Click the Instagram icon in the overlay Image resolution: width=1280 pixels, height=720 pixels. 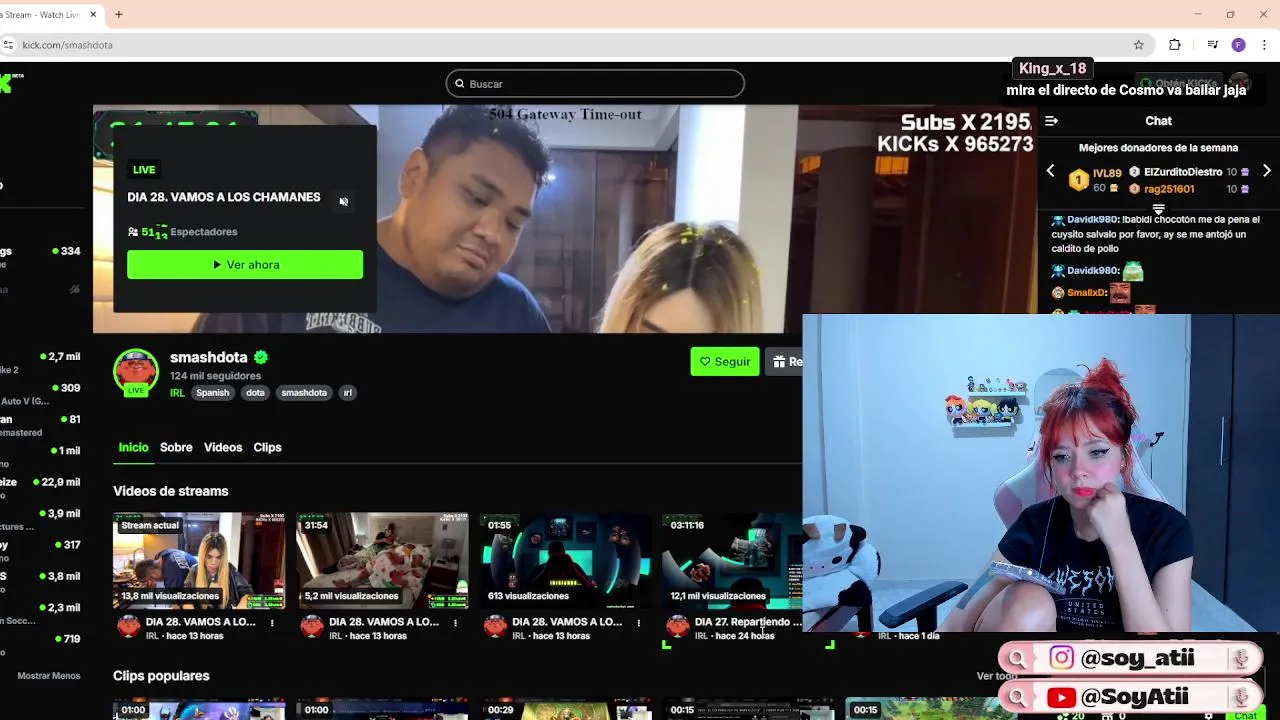pyautogui.click(x=1061, y=658)
